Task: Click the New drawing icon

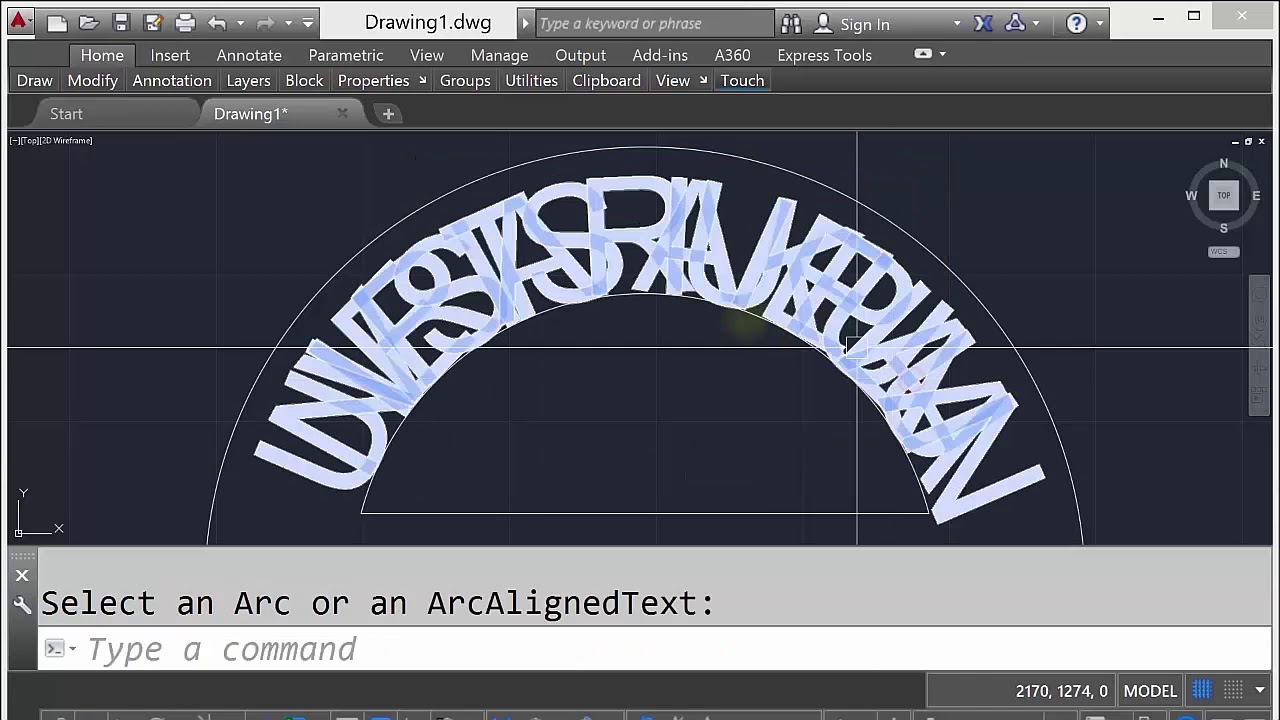Action: click(x=57, y=22)
